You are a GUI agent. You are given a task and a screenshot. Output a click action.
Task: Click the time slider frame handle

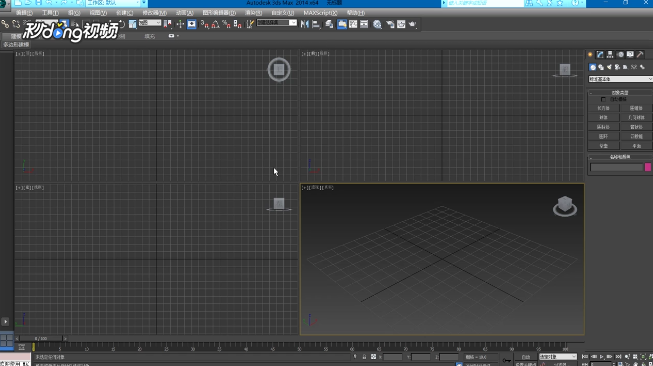click(41, 339)
